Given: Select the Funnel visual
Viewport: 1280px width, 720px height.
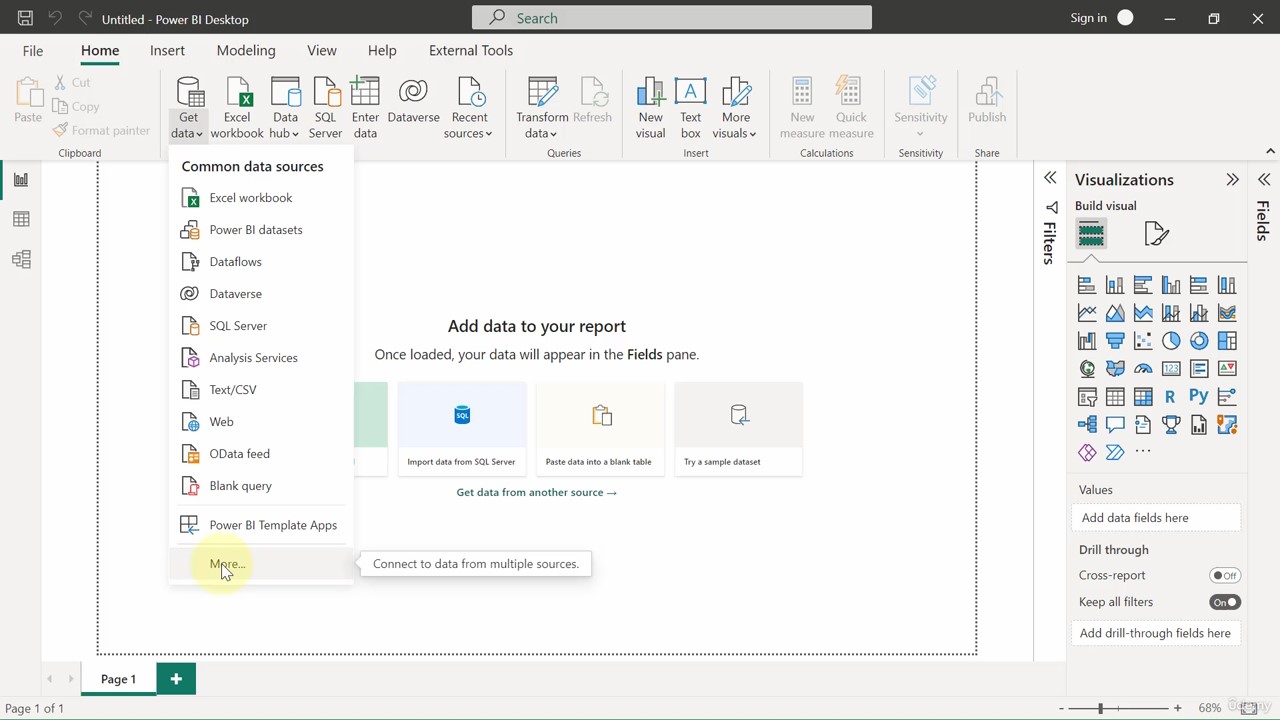Looking at the screenshot, I should click(x=1115, y=341).
